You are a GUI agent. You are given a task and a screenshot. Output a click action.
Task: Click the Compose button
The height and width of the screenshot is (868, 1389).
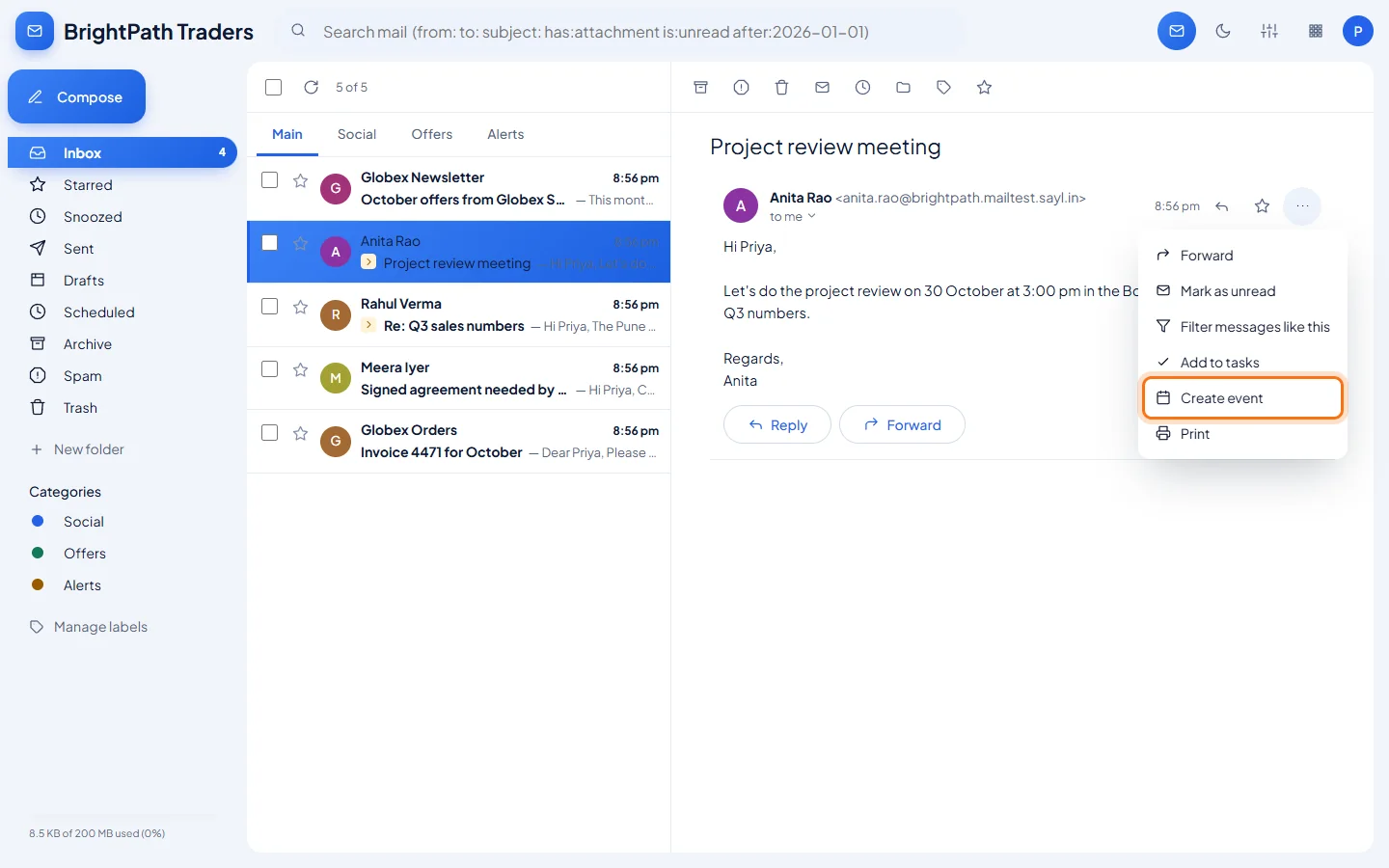coord(76,96)
